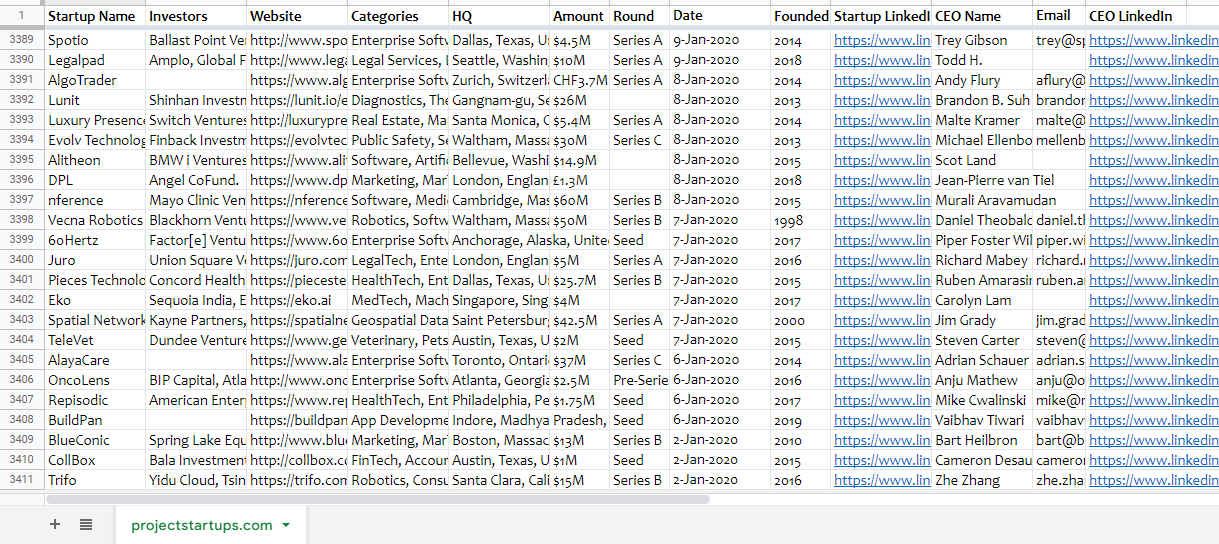1219x544 pixels.
Task: Click the nference startup name cell
Action: click(x=95, y=200)
